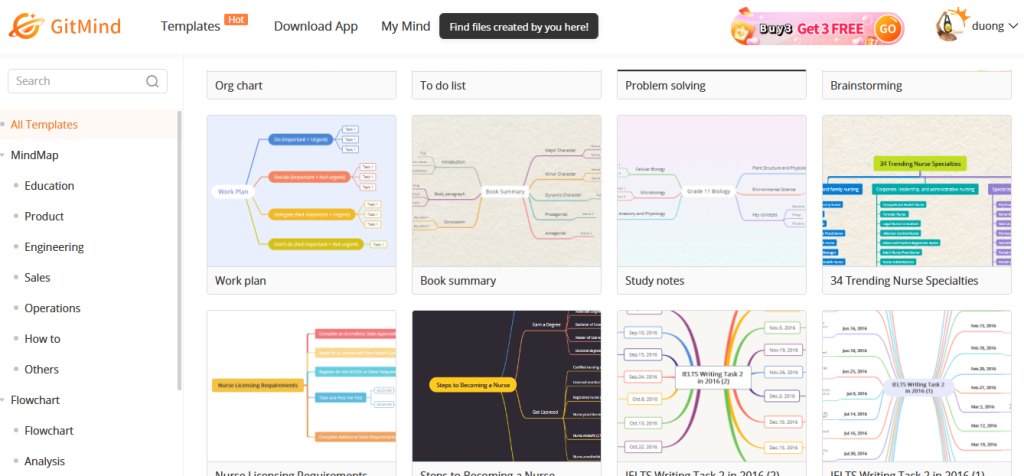Click the GO button on promo banner

click(x=887, y=29)
